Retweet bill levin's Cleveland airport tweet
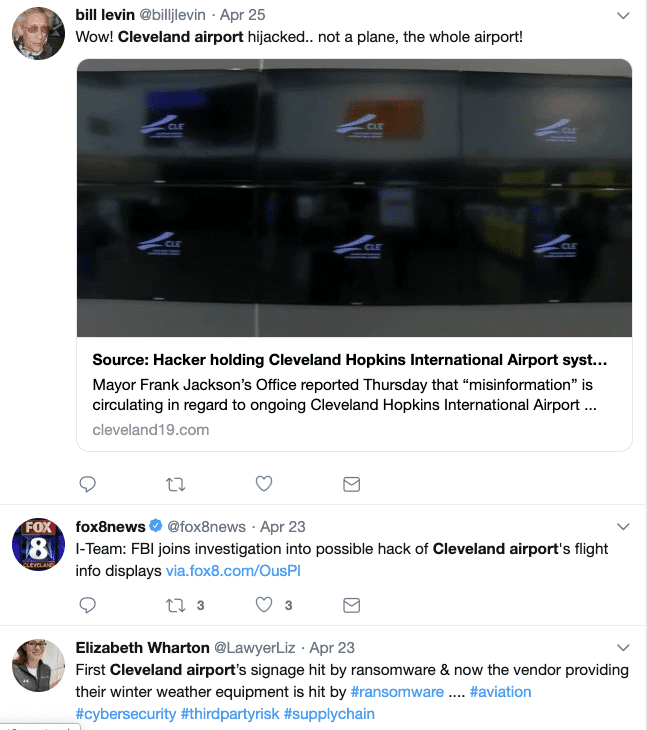The image size is (647, 730). point(175,484)
